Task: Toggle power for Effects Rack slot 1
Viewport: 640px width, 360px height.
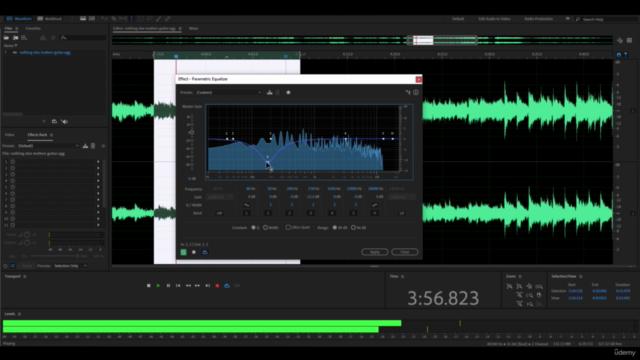Action: (13, 162)
